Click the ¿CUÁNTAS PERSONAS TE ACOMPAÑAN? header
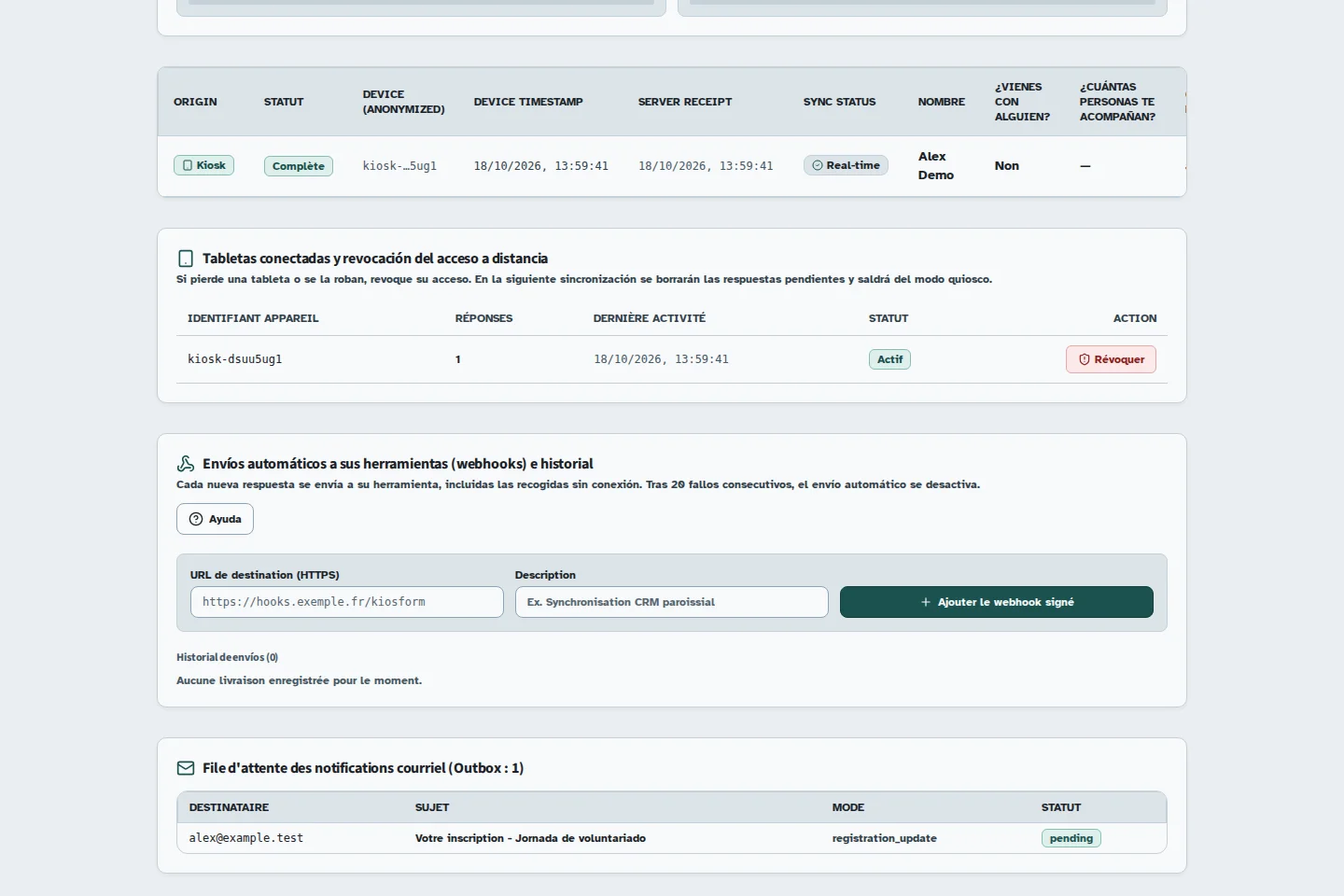The width and height of the screenshot is (1344, 896). (1117, 102)
